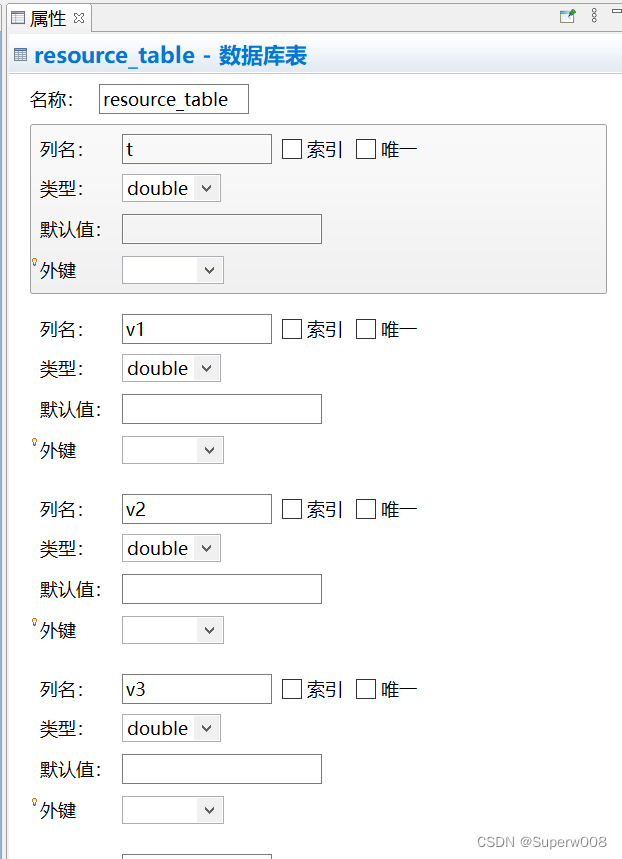The width and height of the screenshot is (622, 859).
Task: Click the minimize icon in the view toolbar
Action: pyautogui.click(x=617, y=11)
